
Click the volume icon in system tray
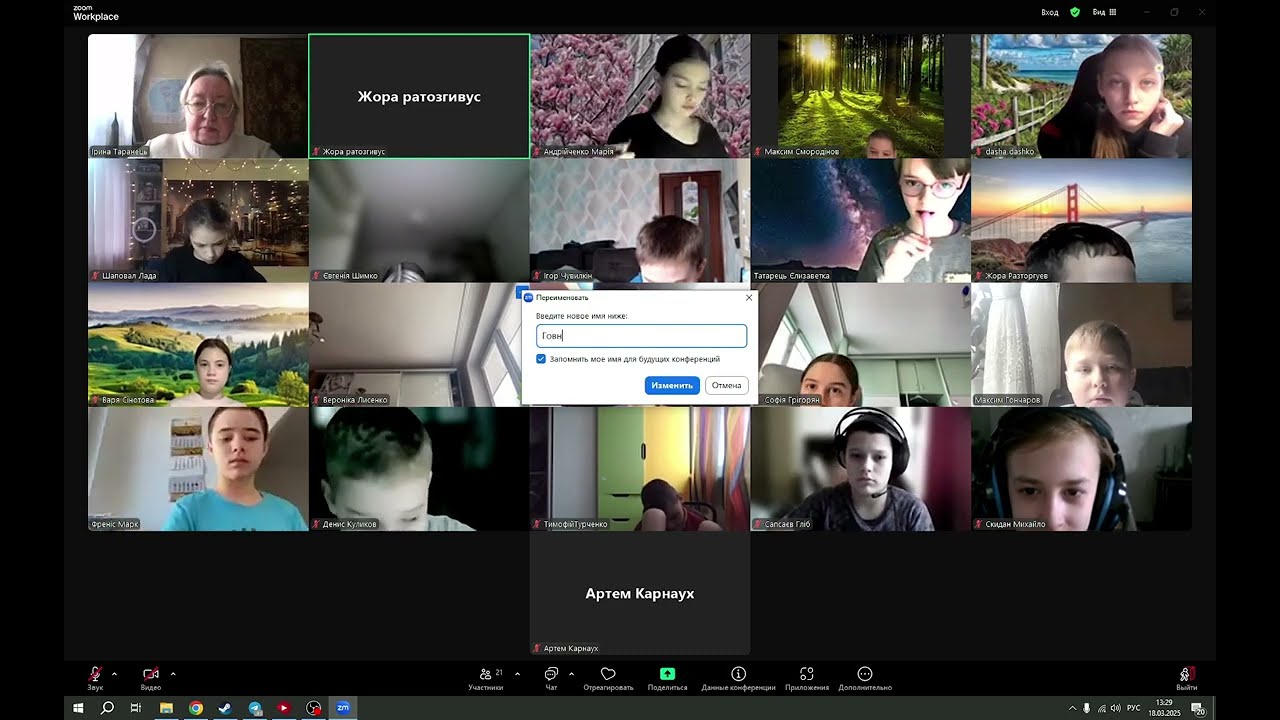(x=1115, y=709)
